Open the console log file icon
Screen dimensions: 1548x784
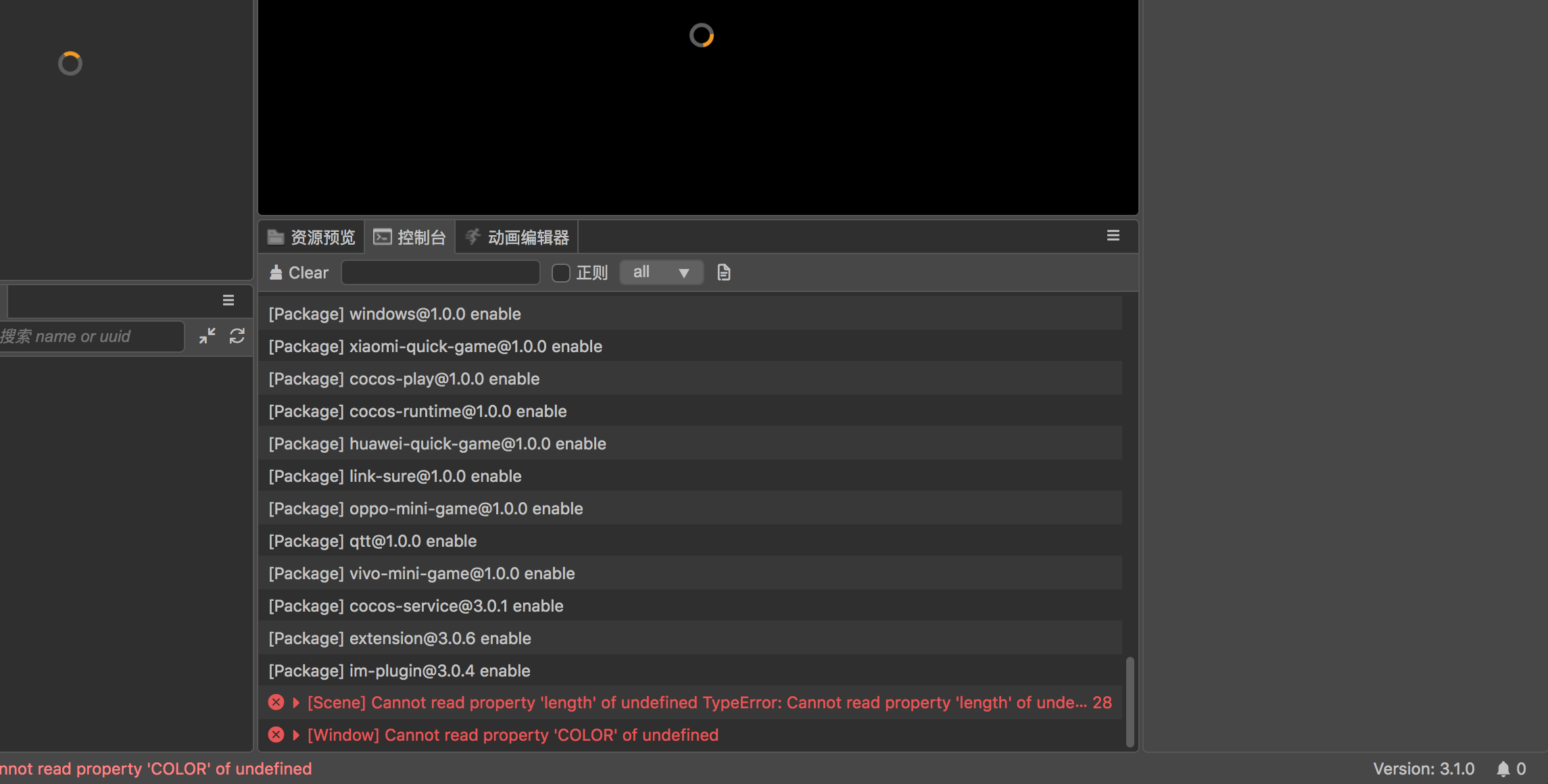pos(723,272)
